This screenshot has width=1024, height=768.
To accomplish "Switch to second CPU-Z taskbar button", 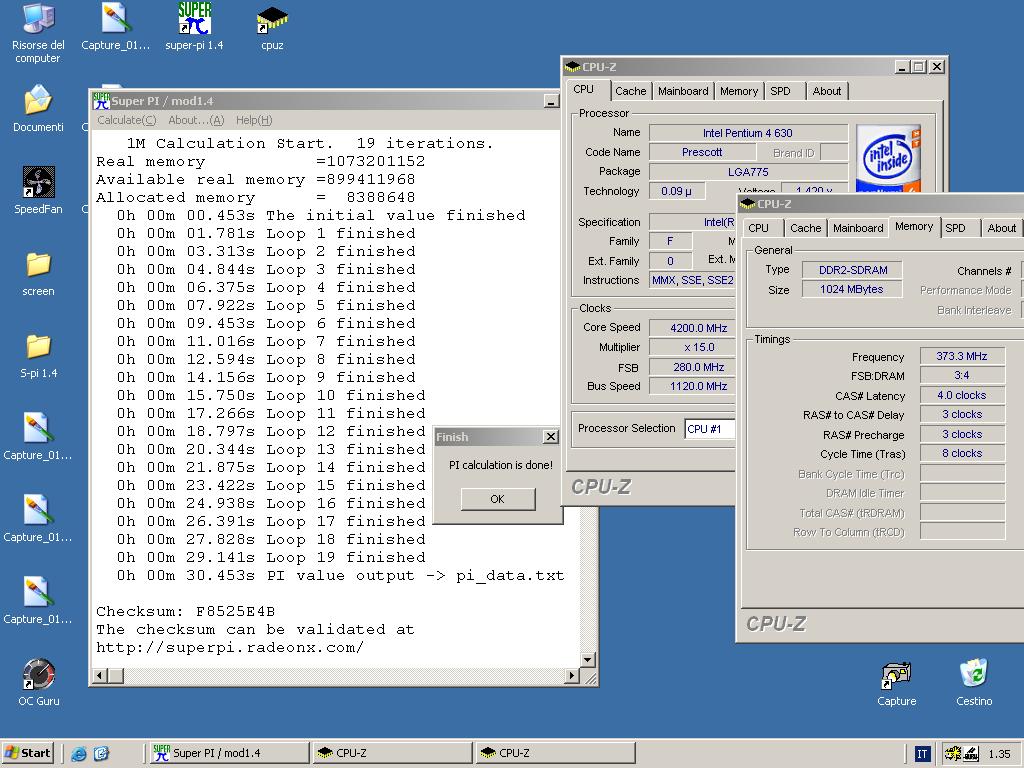I will click(x=555, y=753).
